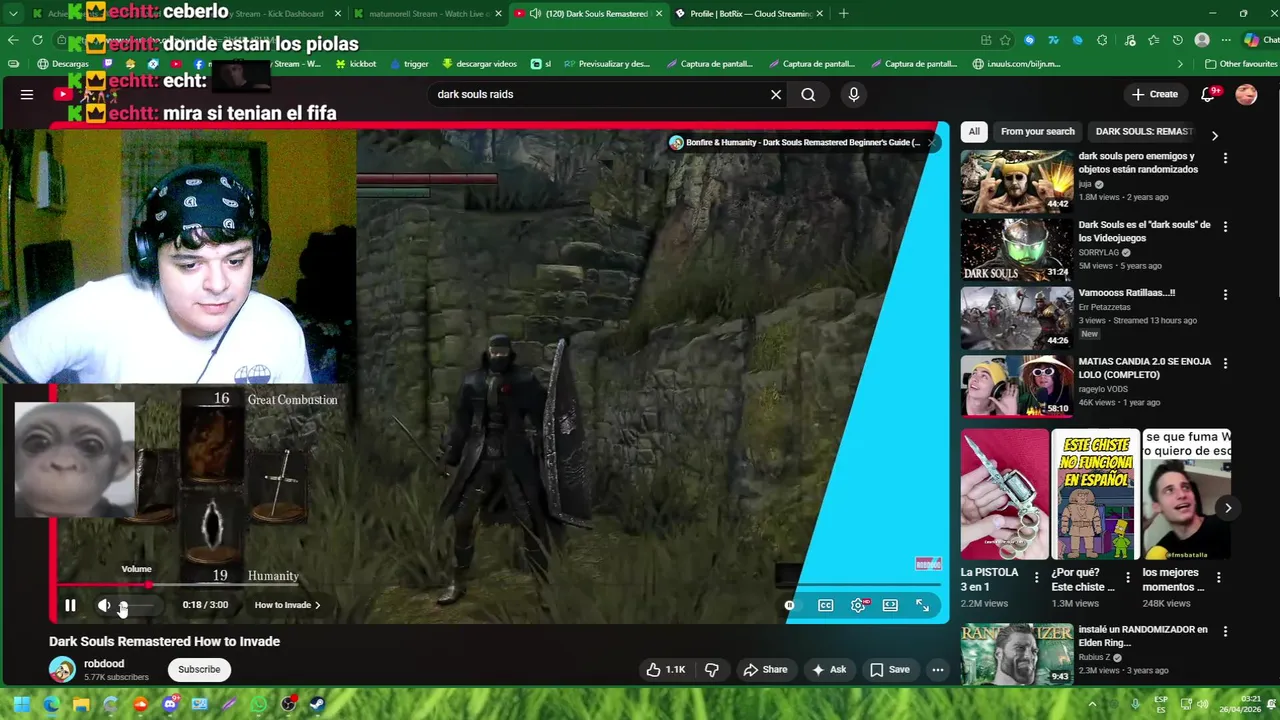Show more filter chips with the right arrow

pyautogui.click(x=1215, y=135)
